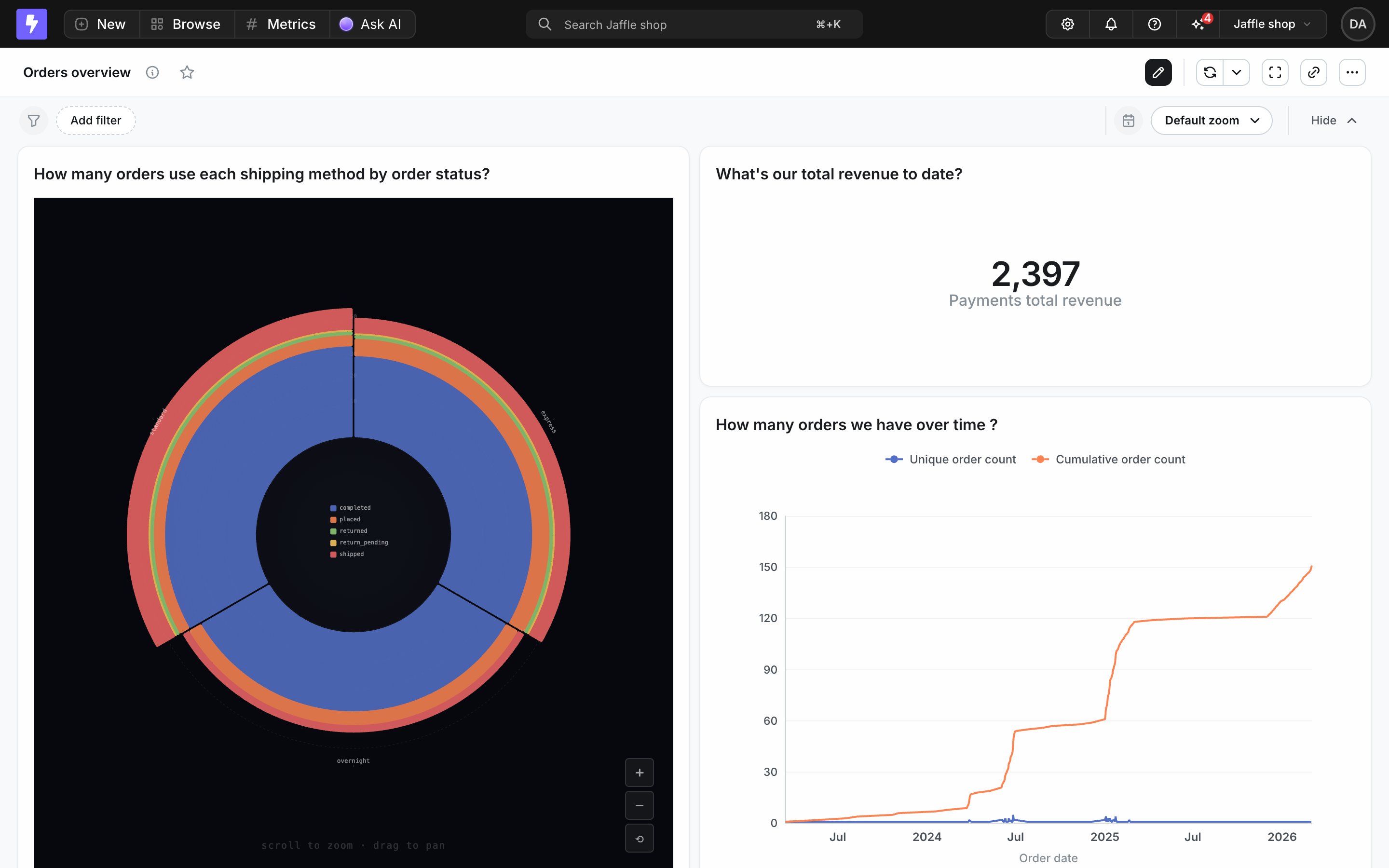Open help question mark icon
1389x868 pixels.
click(1154, 24)
